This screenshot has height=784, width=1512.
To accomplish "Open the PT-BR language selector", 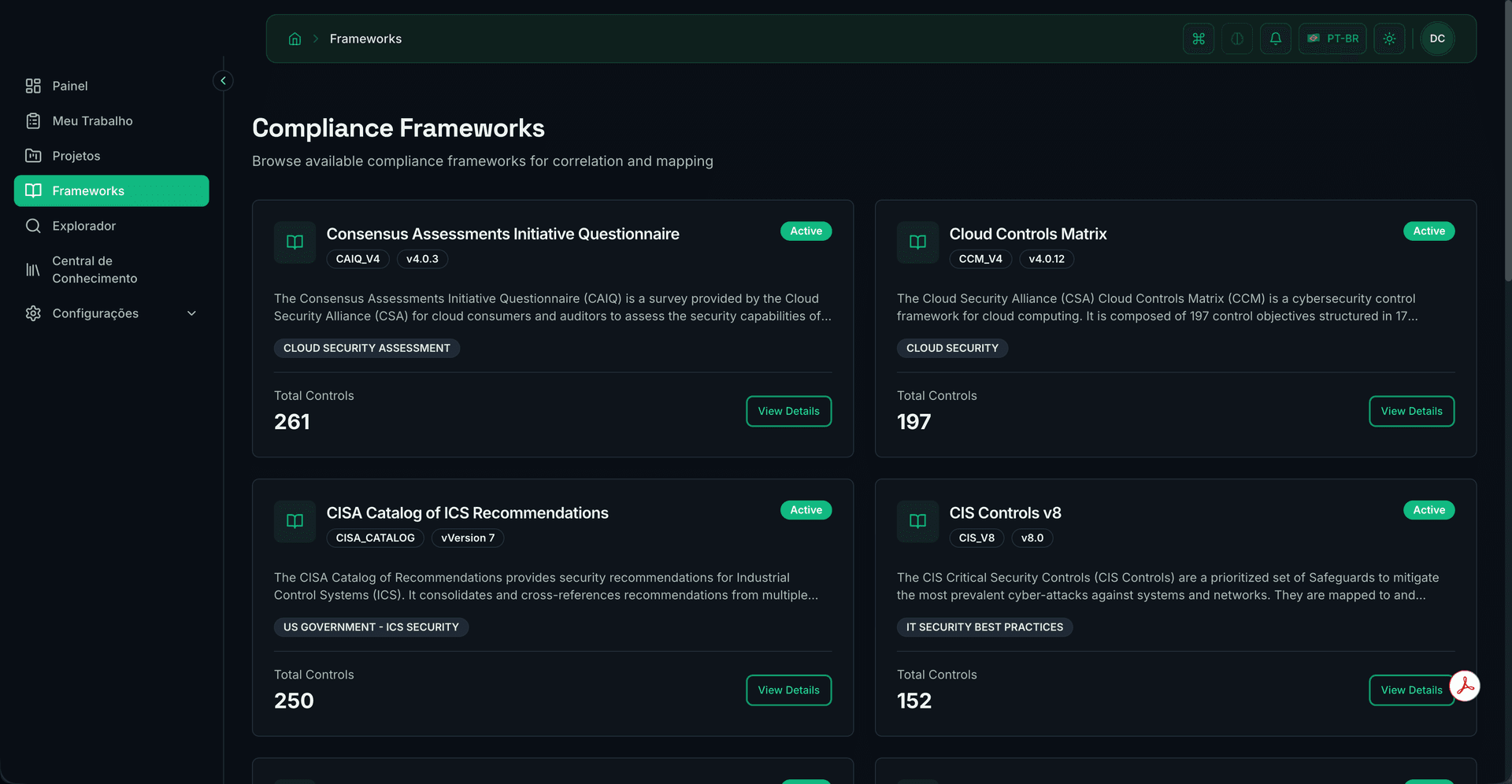I will [x=1332, y=39].
